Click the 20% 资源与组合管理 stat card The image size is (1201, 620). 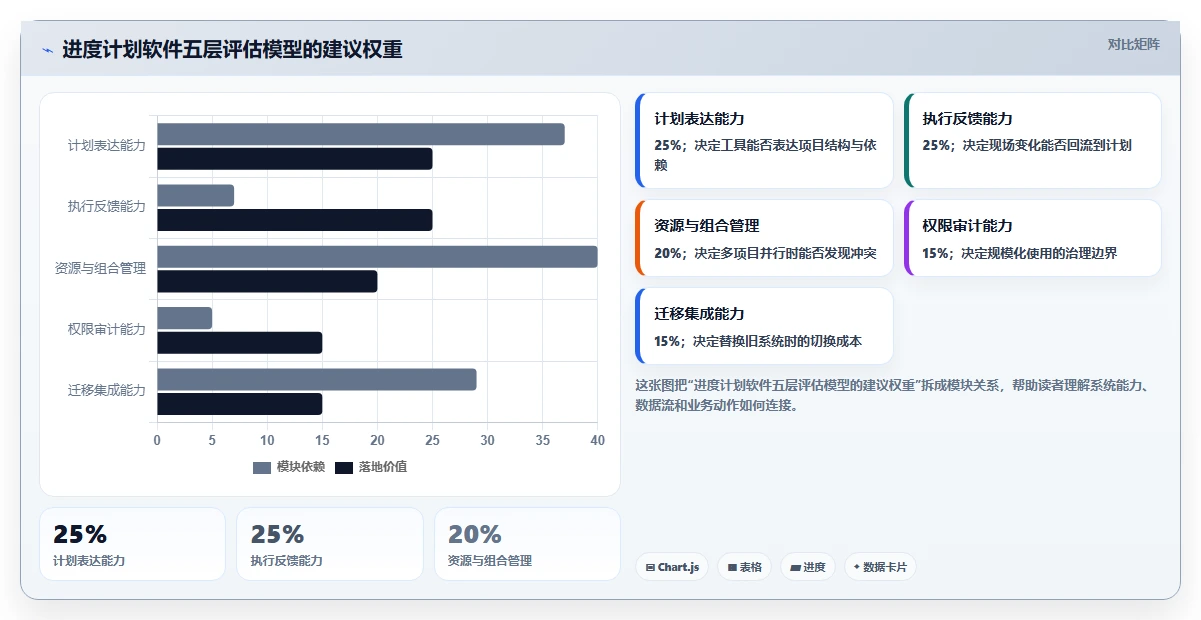[x=527, y=544]
